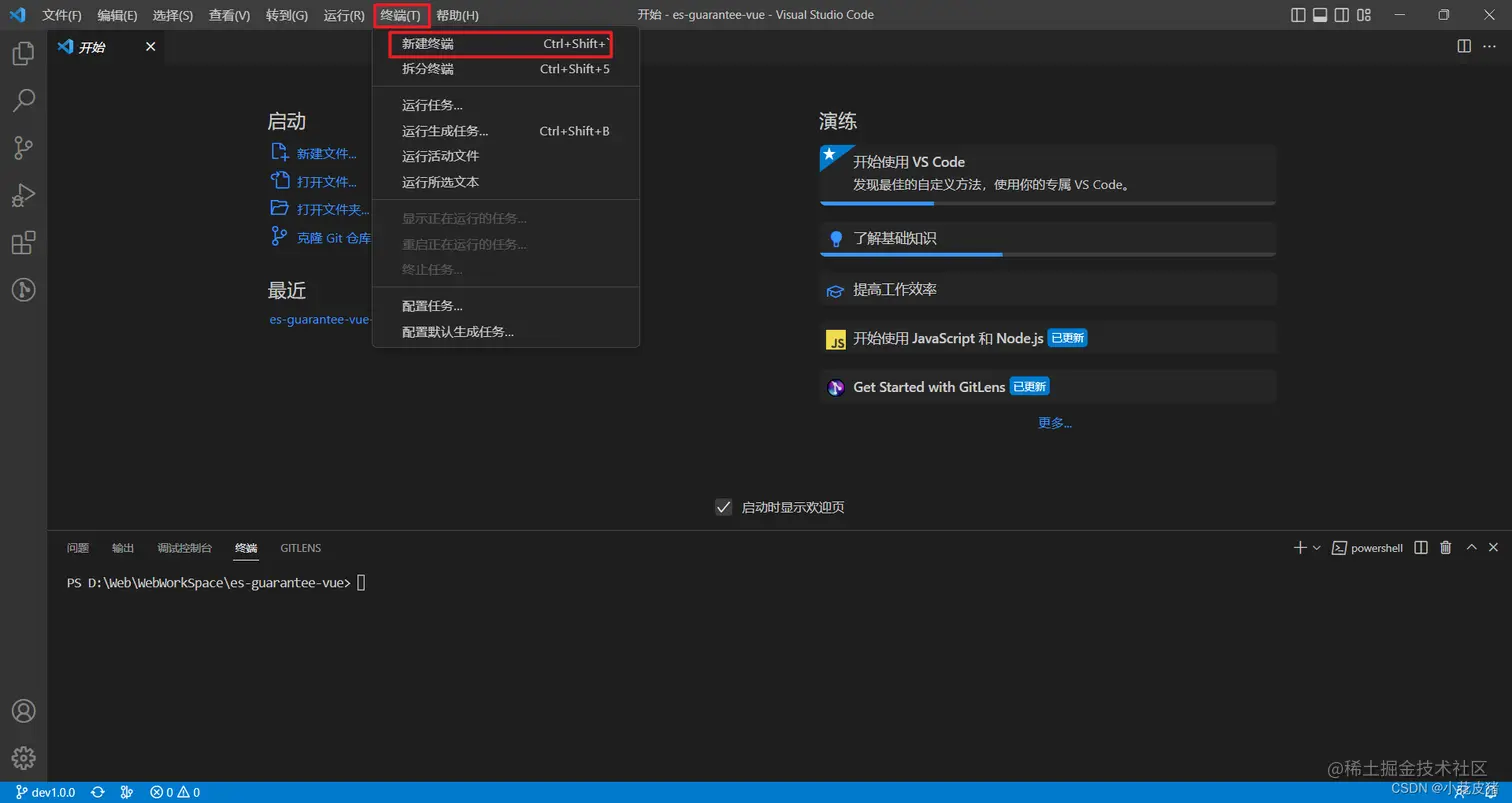
Task: Open terminal launch profile dropdown arrow
Action: click(1316, 548)
